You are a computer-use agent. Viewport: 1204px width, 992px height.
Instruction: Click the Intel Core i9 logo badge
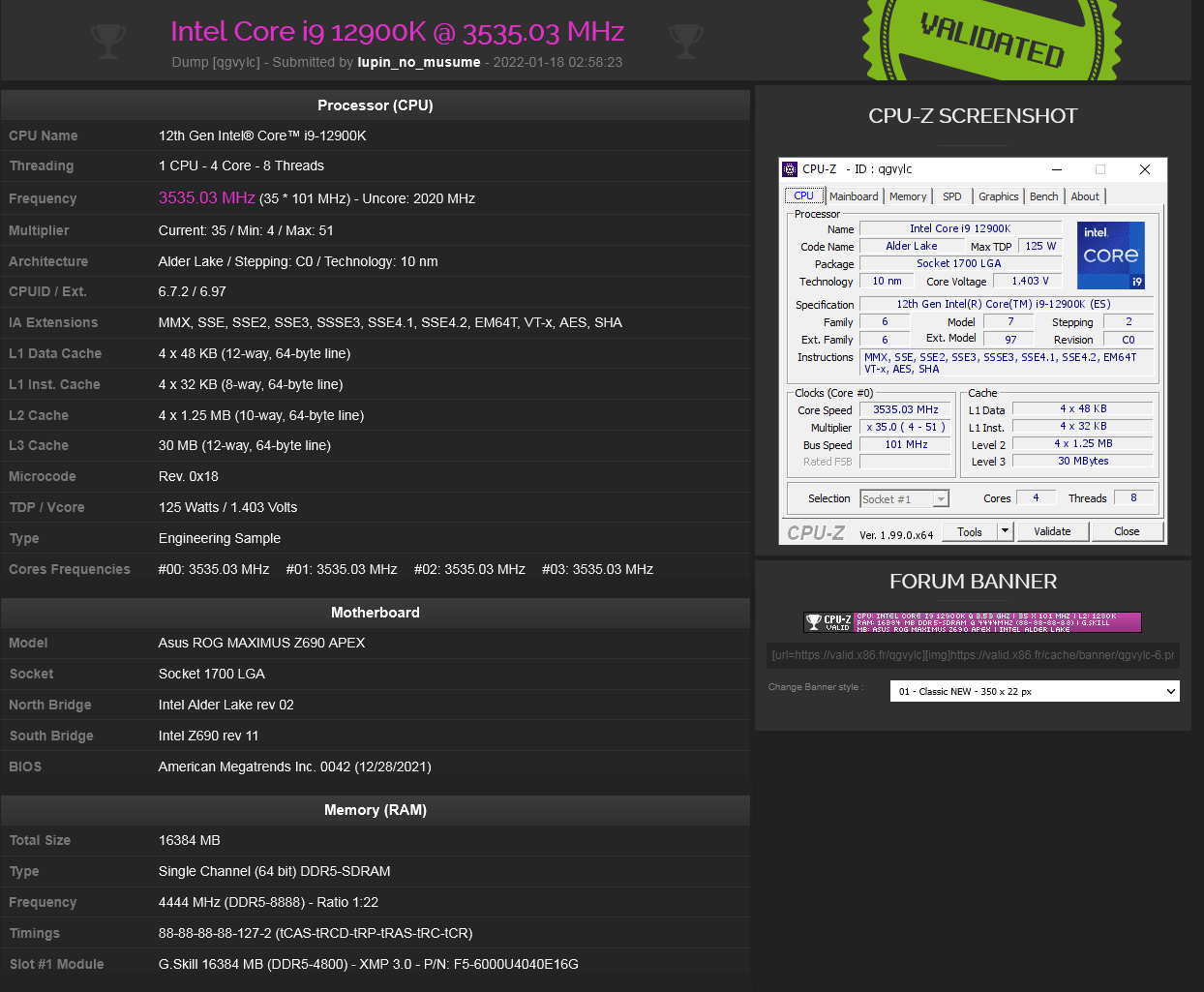(1111, 256)
